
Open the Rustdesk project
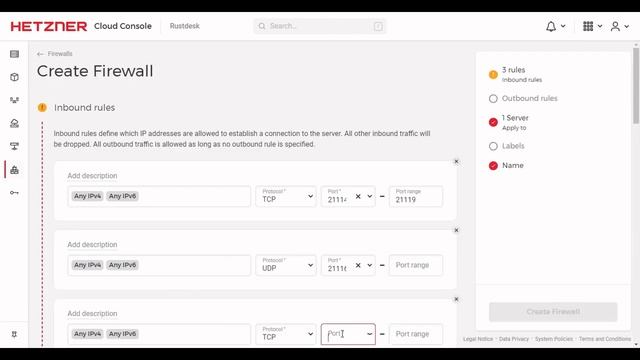tap(184, 26)
